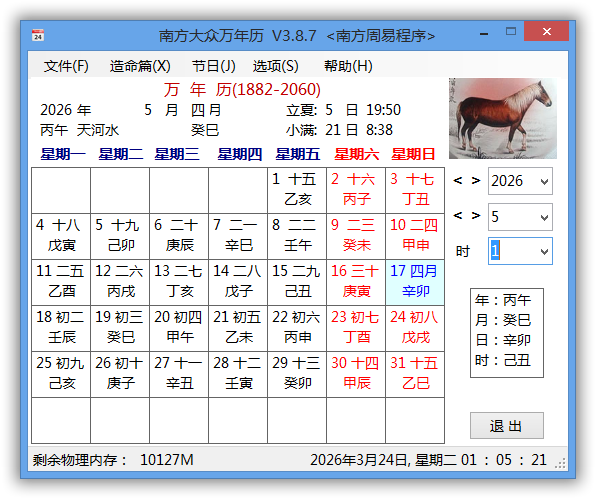
Task: Select May 20 初四 甲午
Action: [x=179, y=328]
